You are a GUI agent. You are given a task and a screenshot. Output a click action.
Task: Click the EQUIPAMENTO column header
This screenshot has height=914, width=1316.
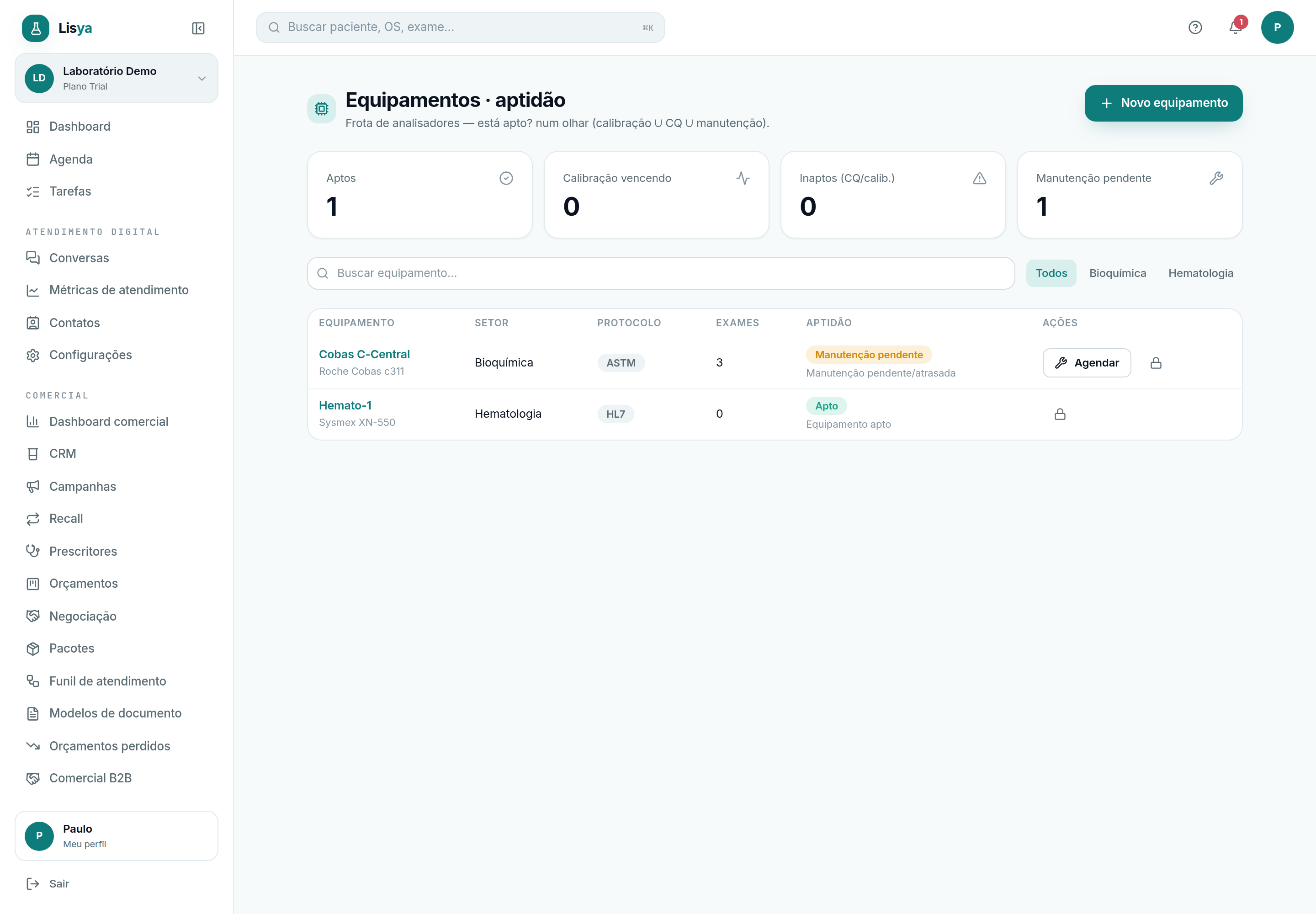(356, 323)
